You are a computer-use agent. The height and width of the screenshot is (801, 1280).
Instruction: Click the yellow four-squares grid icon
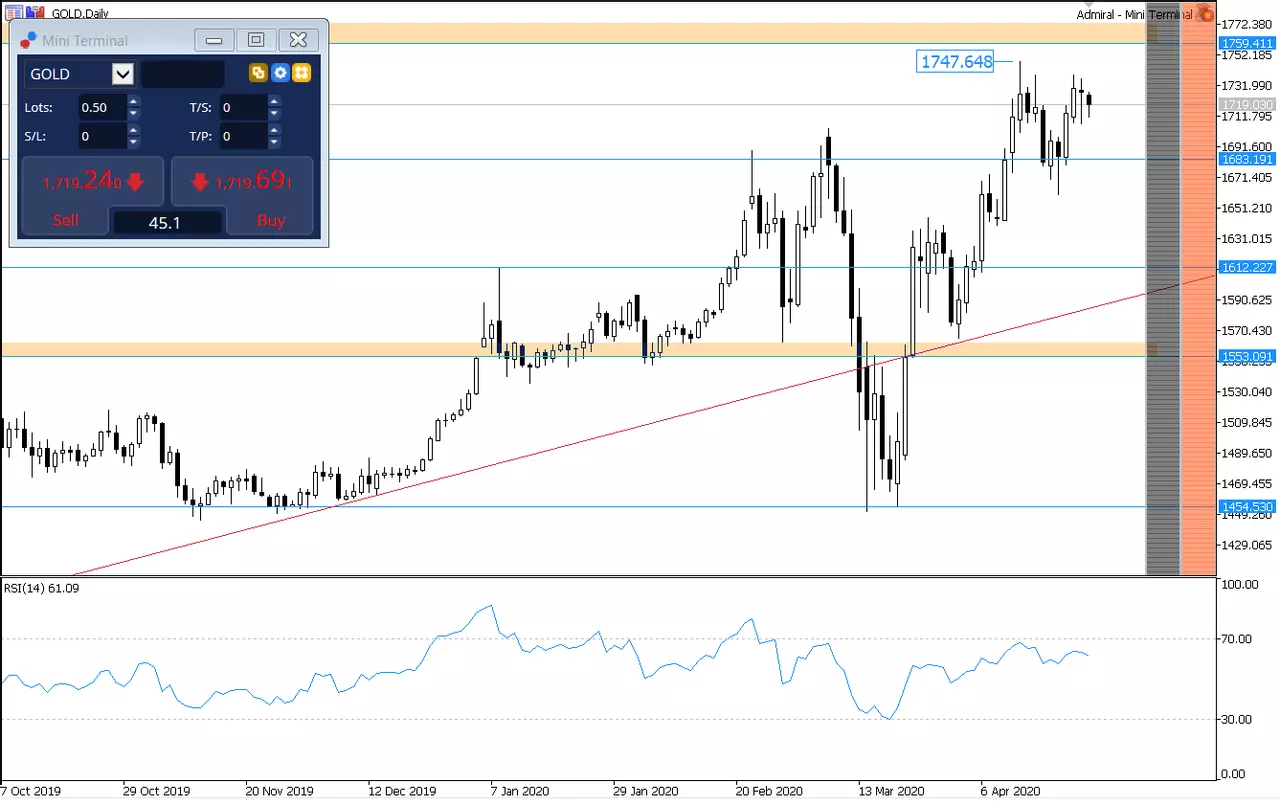point(301,73)
